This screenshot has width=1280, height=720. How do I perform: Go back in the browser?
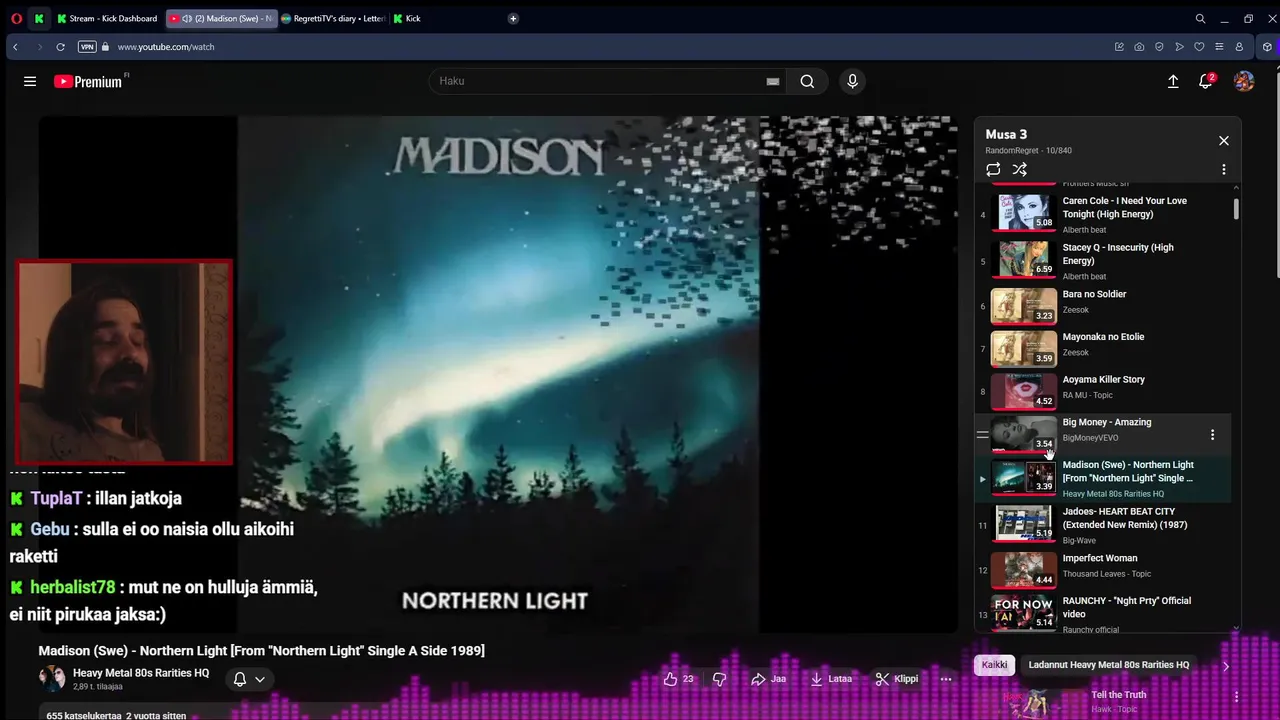(x=15, y=47)
